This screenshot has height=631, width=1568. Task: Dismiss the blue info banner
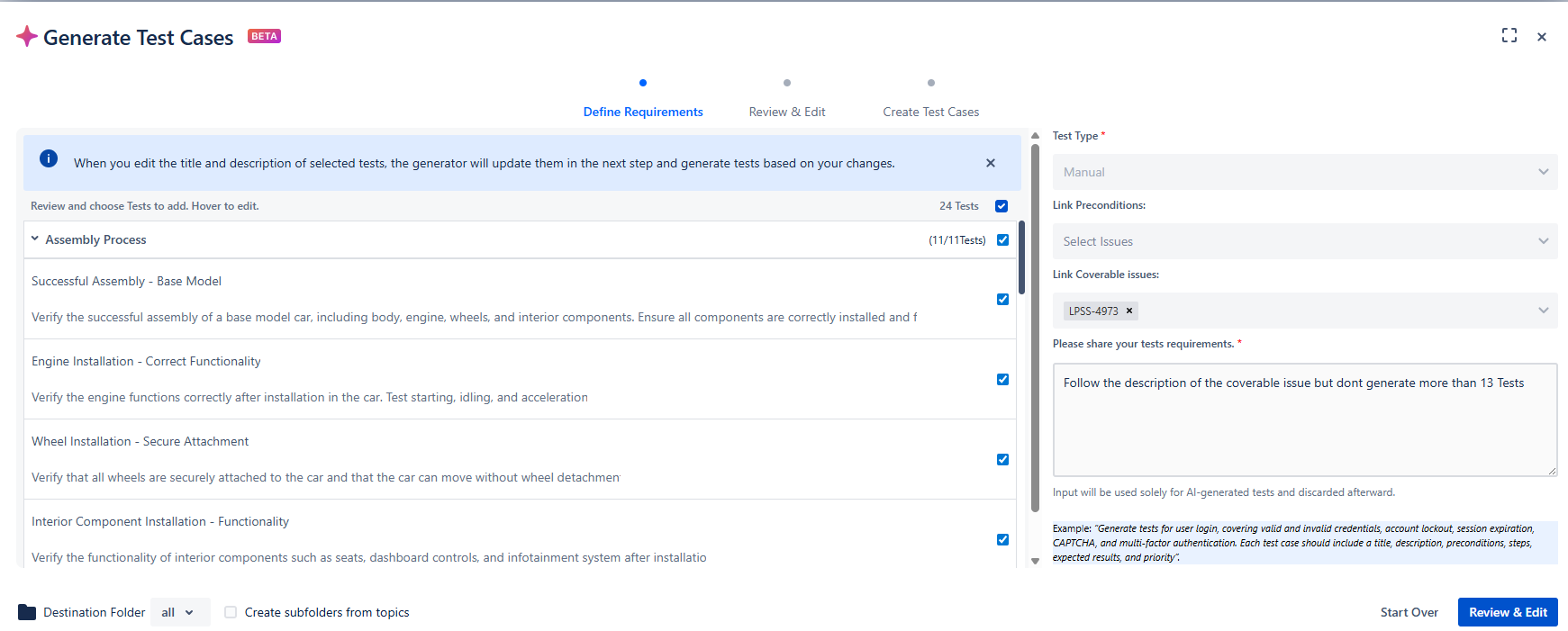point(990,163)
